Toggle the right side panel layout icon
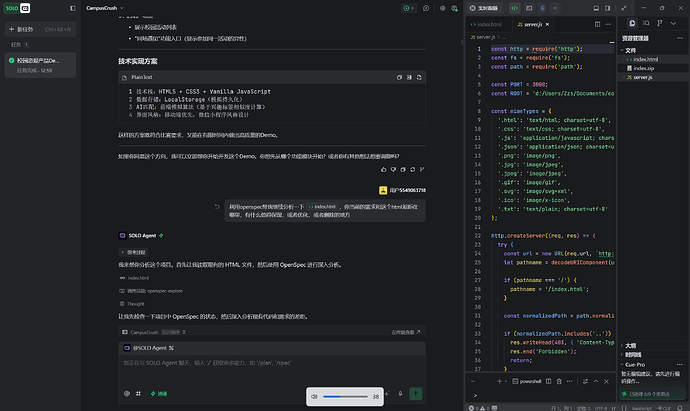The width and height of the screenshot is (690, 411). coord(608,8)
